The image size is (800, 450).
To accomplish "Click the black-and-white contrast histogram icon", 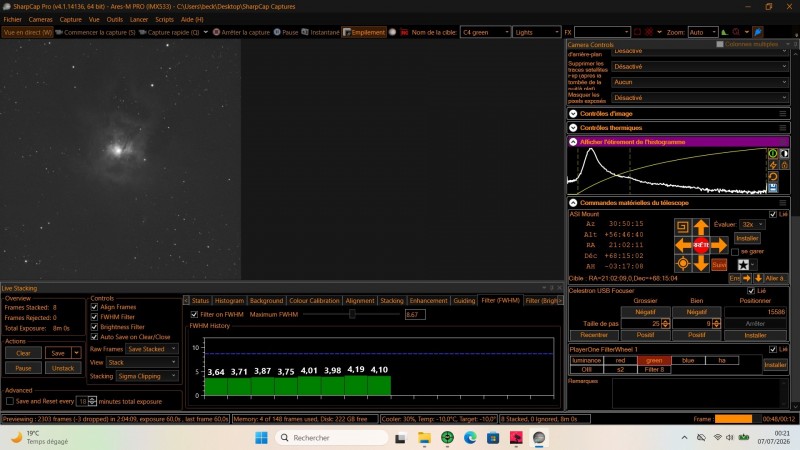I will (x=784, y=153).
